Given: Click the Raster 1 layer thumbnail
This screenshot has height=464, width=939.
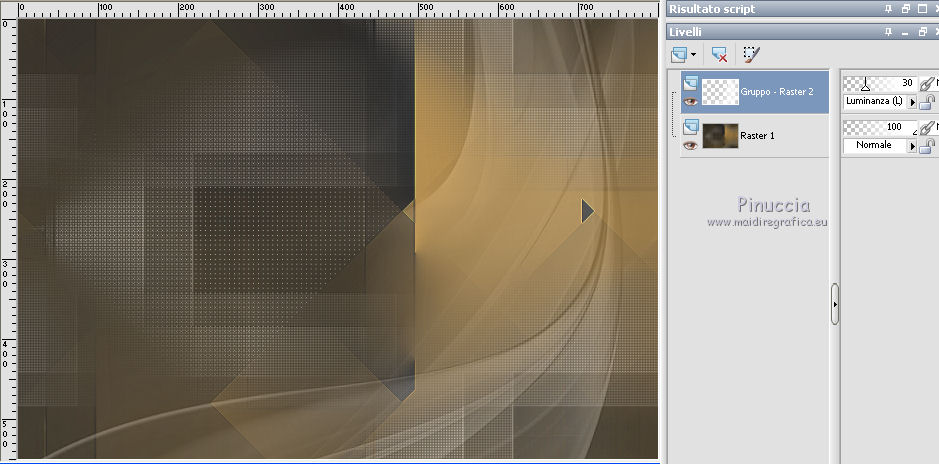Looking at the screenshot, I should click(x=720, y=135).
